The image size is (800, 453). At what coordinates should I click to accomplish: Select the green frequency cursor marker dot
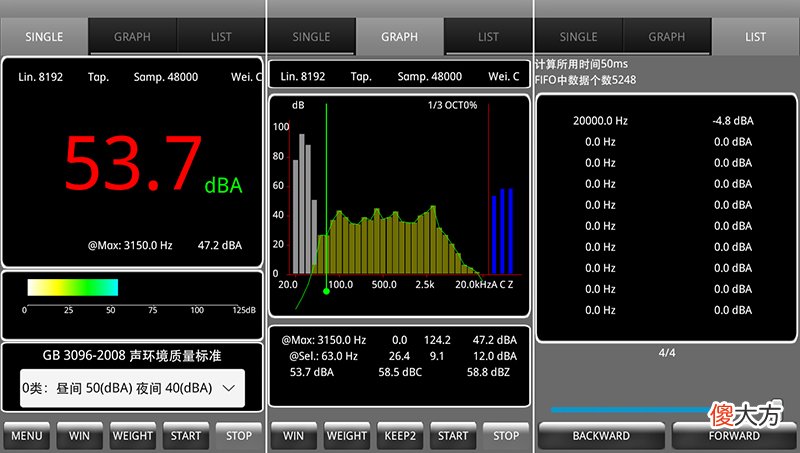(327, 291)
